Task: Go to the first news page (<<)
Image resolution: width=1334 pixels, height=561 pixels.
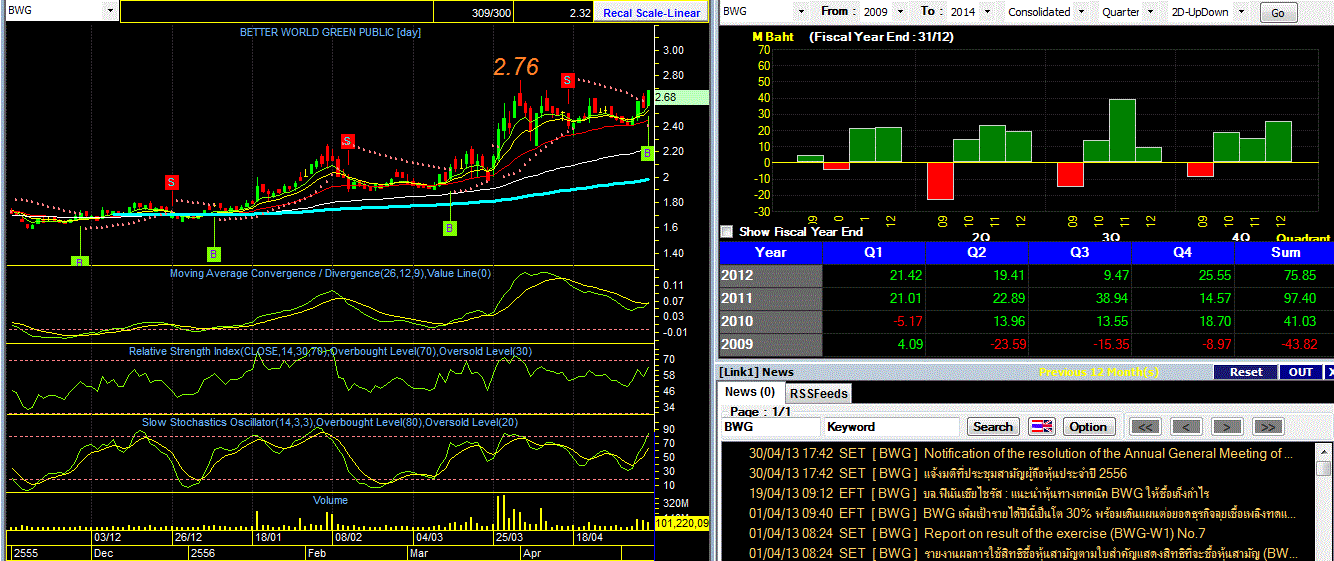Action: tap(1146, 427)
